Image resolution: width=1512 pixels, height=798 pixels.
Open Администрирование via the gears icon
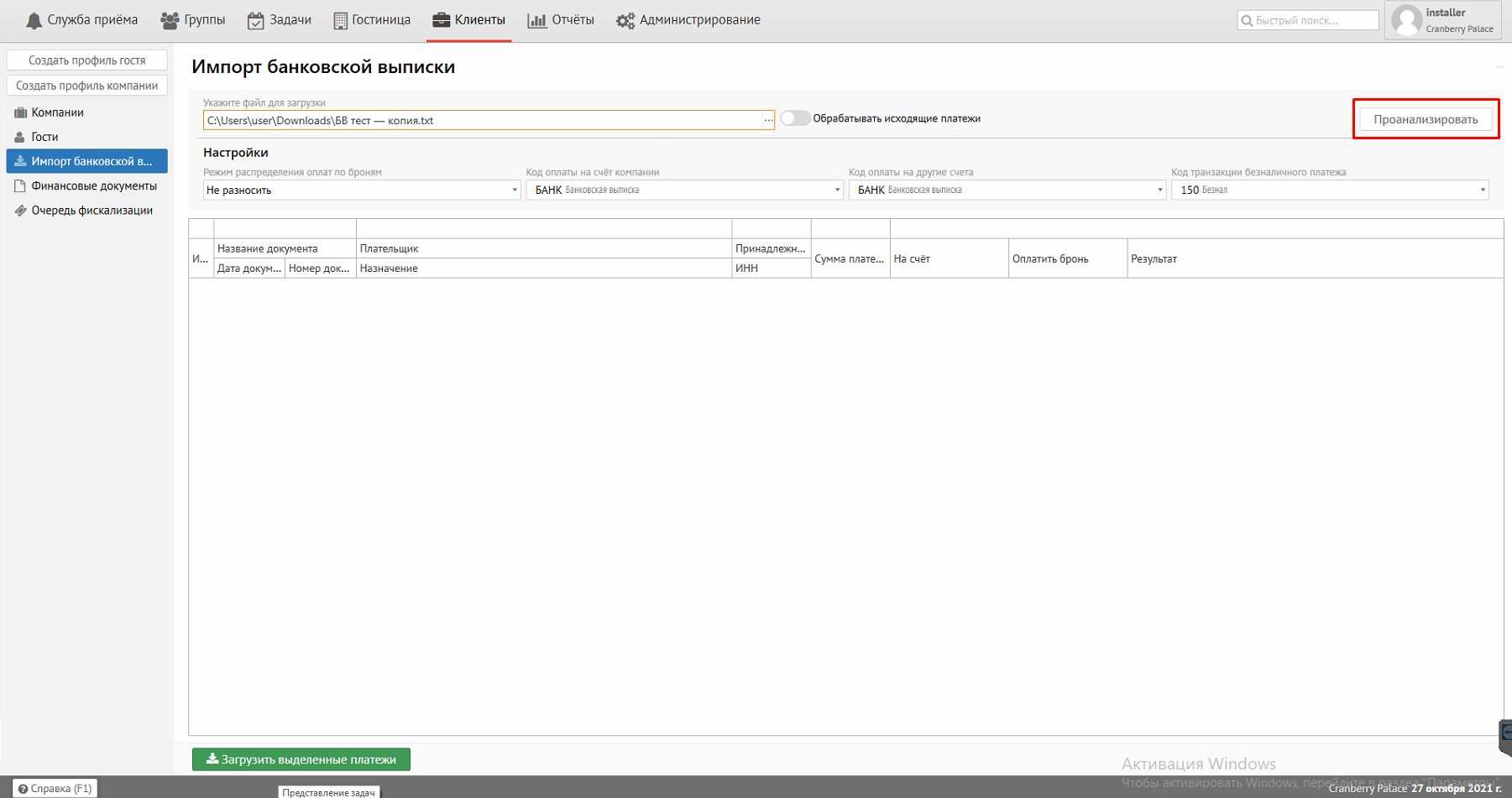point(625,20)
